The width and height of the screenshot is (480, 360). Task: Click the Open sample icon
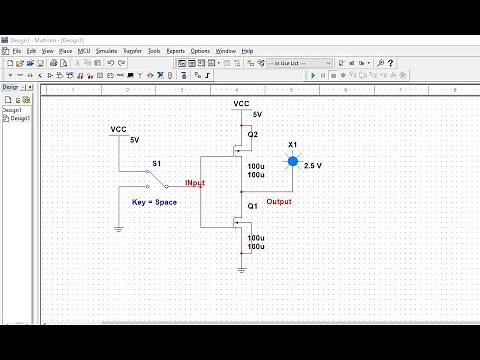(30, 63)
